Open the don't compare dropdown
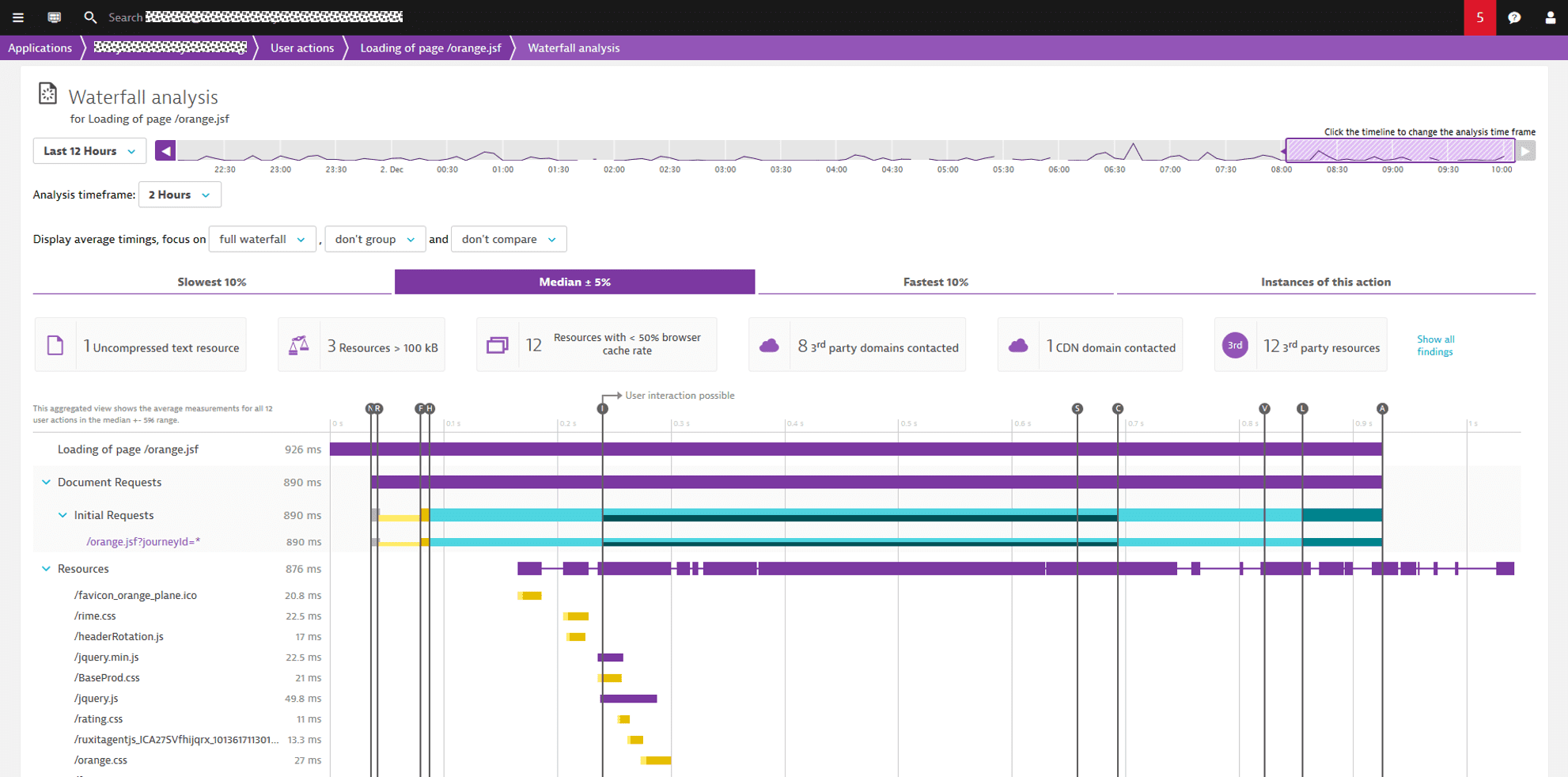 (508, 239)
